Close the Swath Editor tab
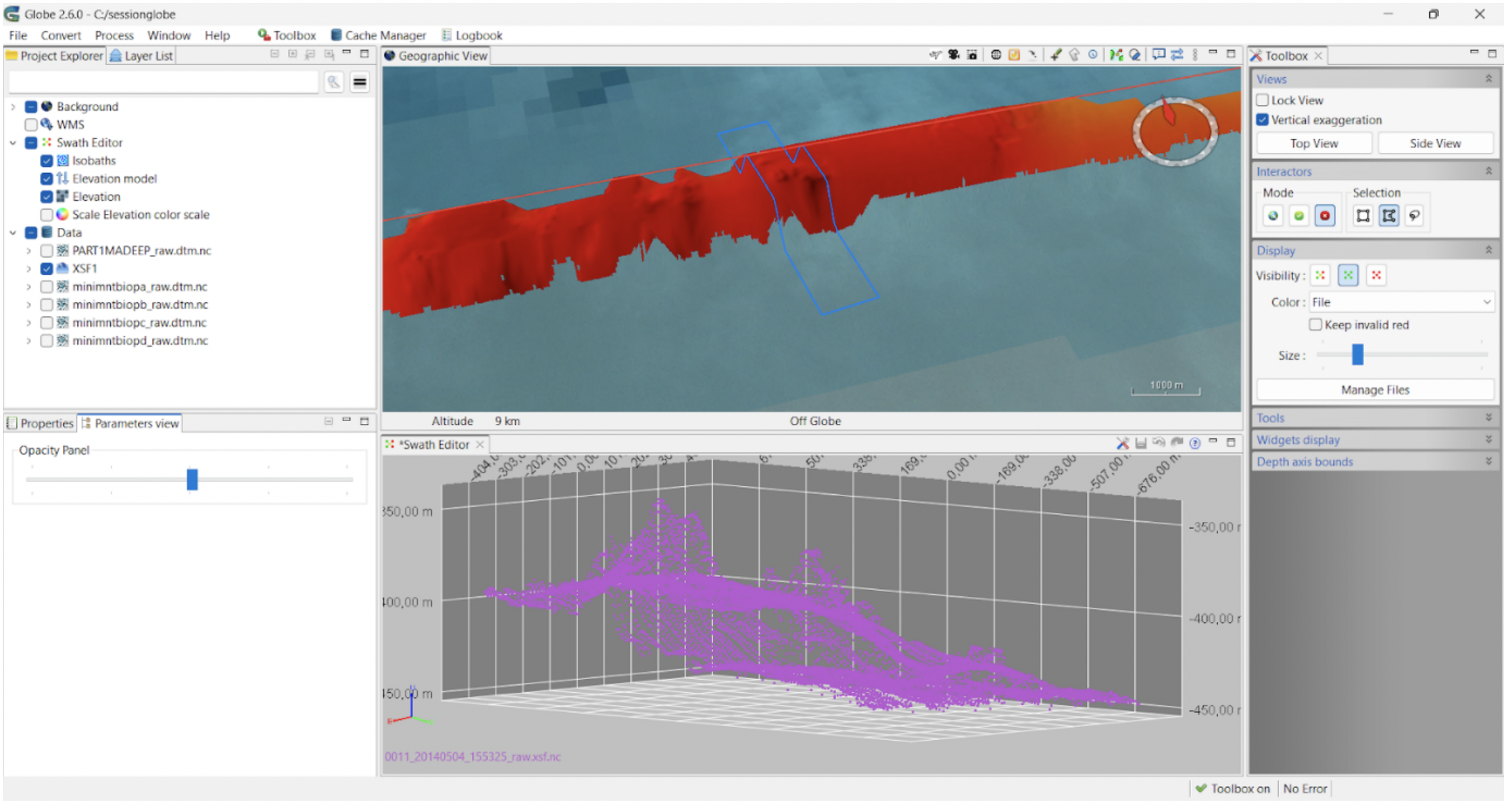This screenshot has width=1512, height=805. (x=480, y=444)
